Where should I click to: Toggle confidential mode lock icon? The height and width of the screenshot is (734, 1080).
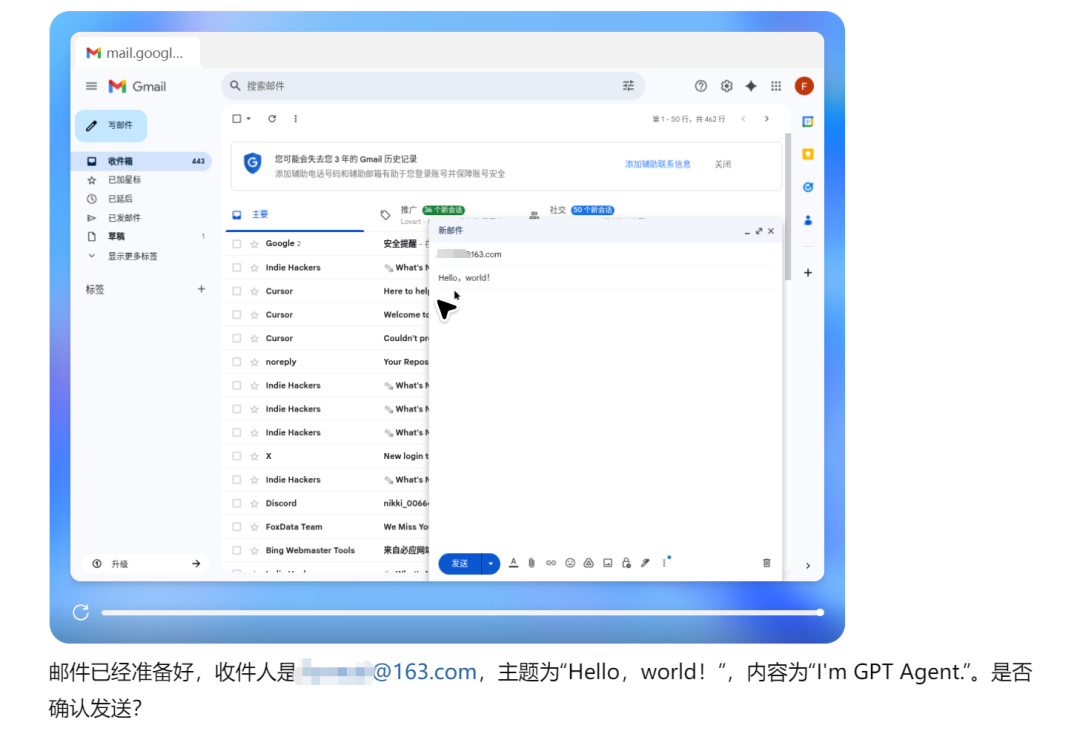click(x=626, y=563)
